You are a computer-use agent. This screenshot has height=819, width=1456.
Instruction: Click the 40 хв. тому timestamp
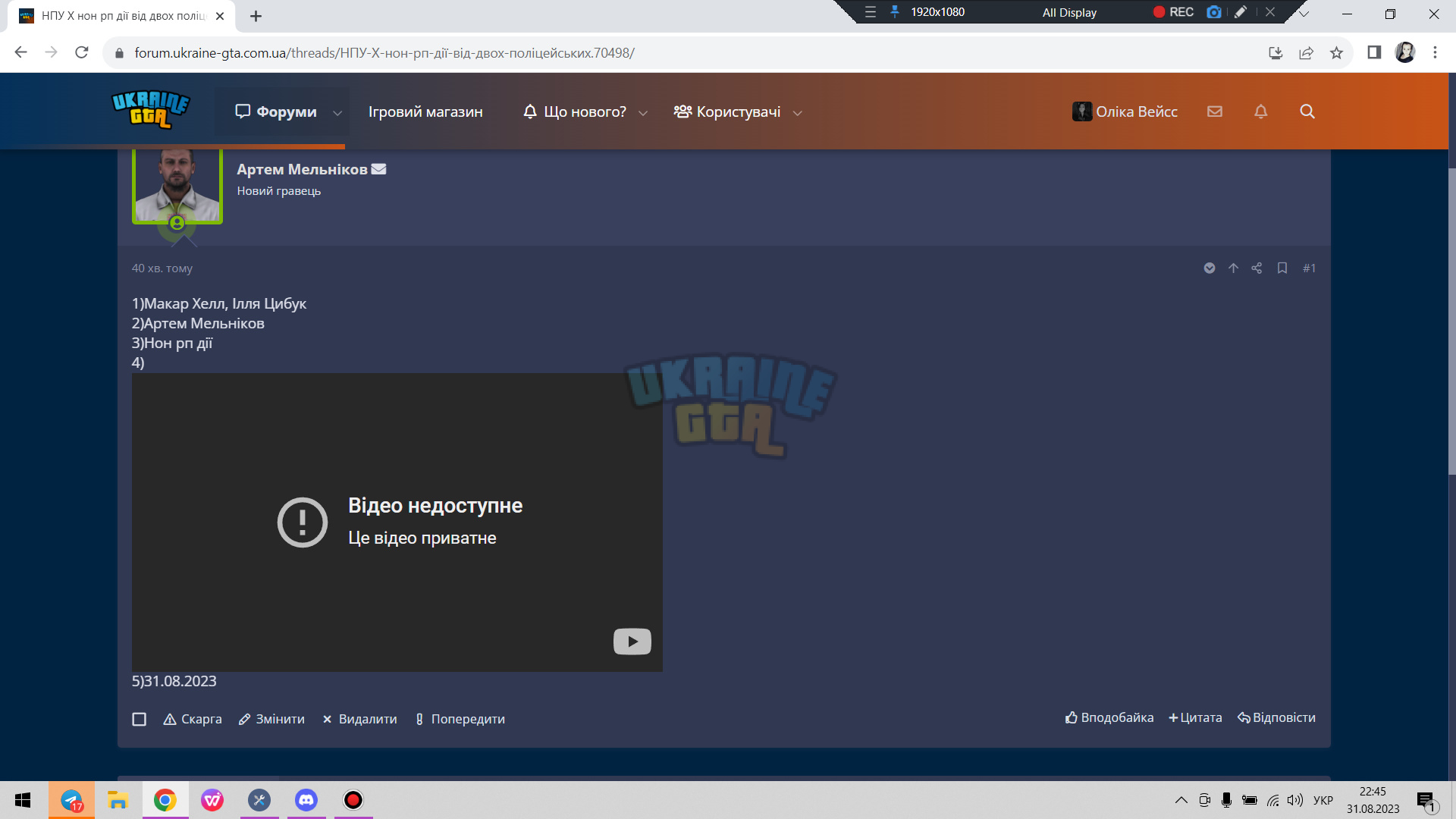(x=162, y=268)
